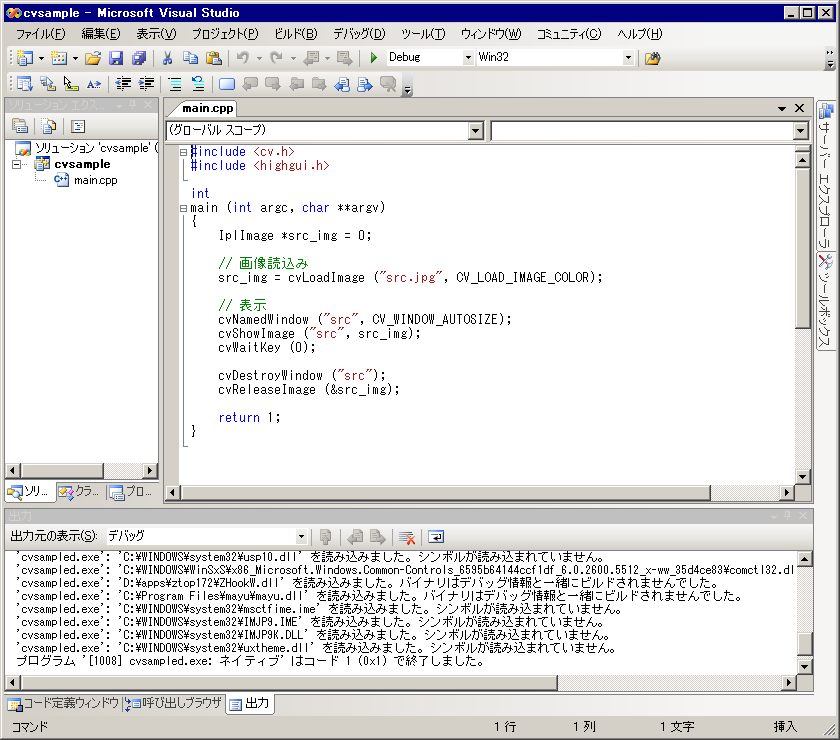
Task: Collapse the cvsample project tree node
Action: 17,164
